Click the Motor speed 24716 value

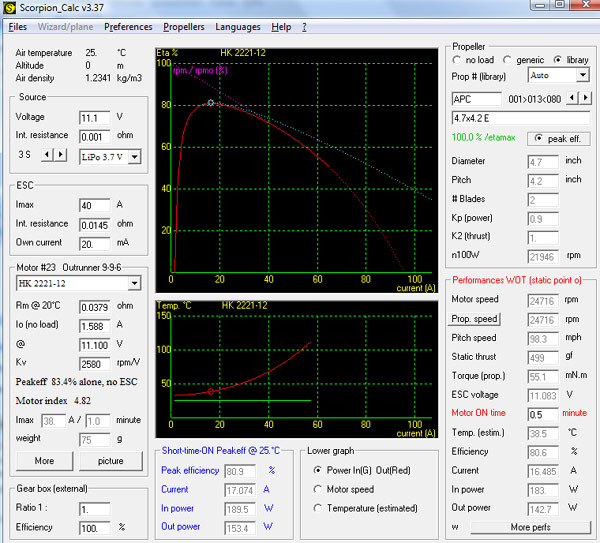pos(543,301)
